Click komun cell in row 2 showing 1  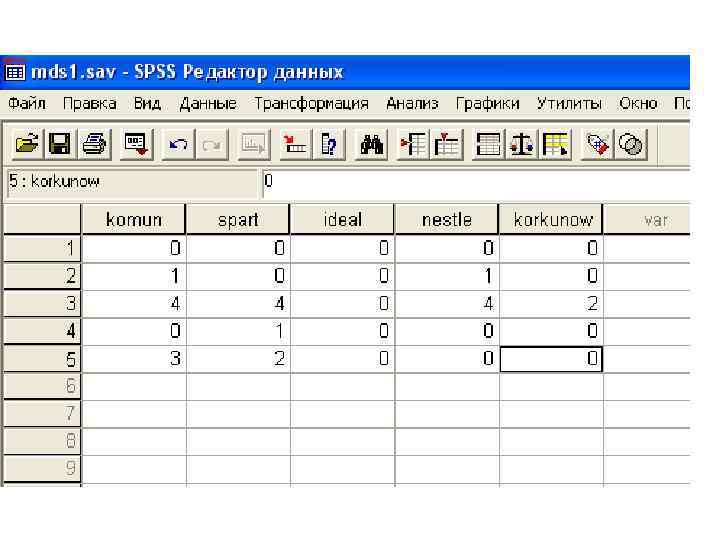point(134,276)
